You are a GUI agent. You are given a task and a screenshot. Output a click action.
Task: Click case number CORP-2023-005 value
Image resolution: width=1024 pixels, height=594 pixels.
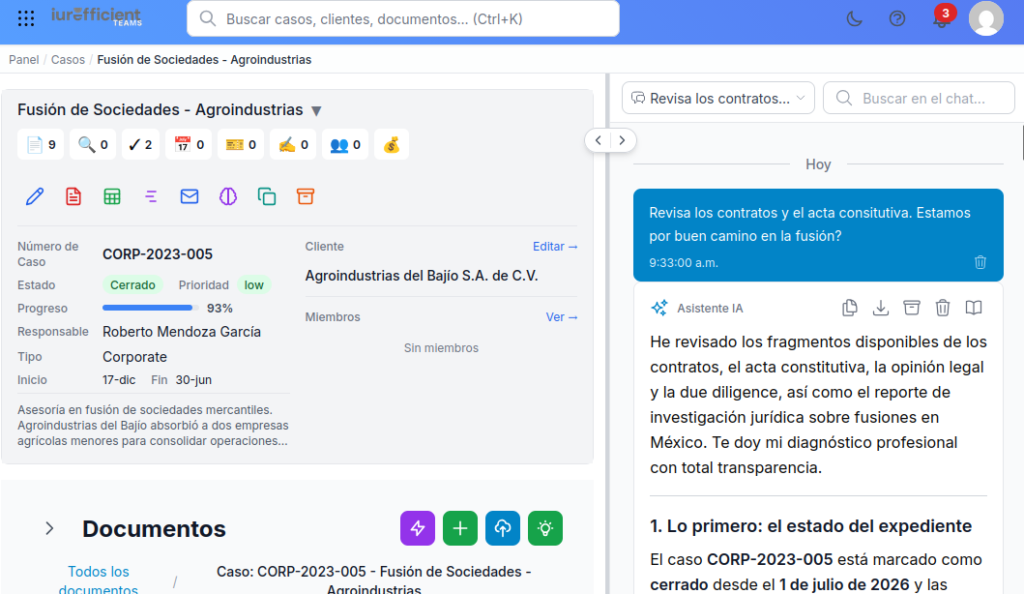(157, 254)
